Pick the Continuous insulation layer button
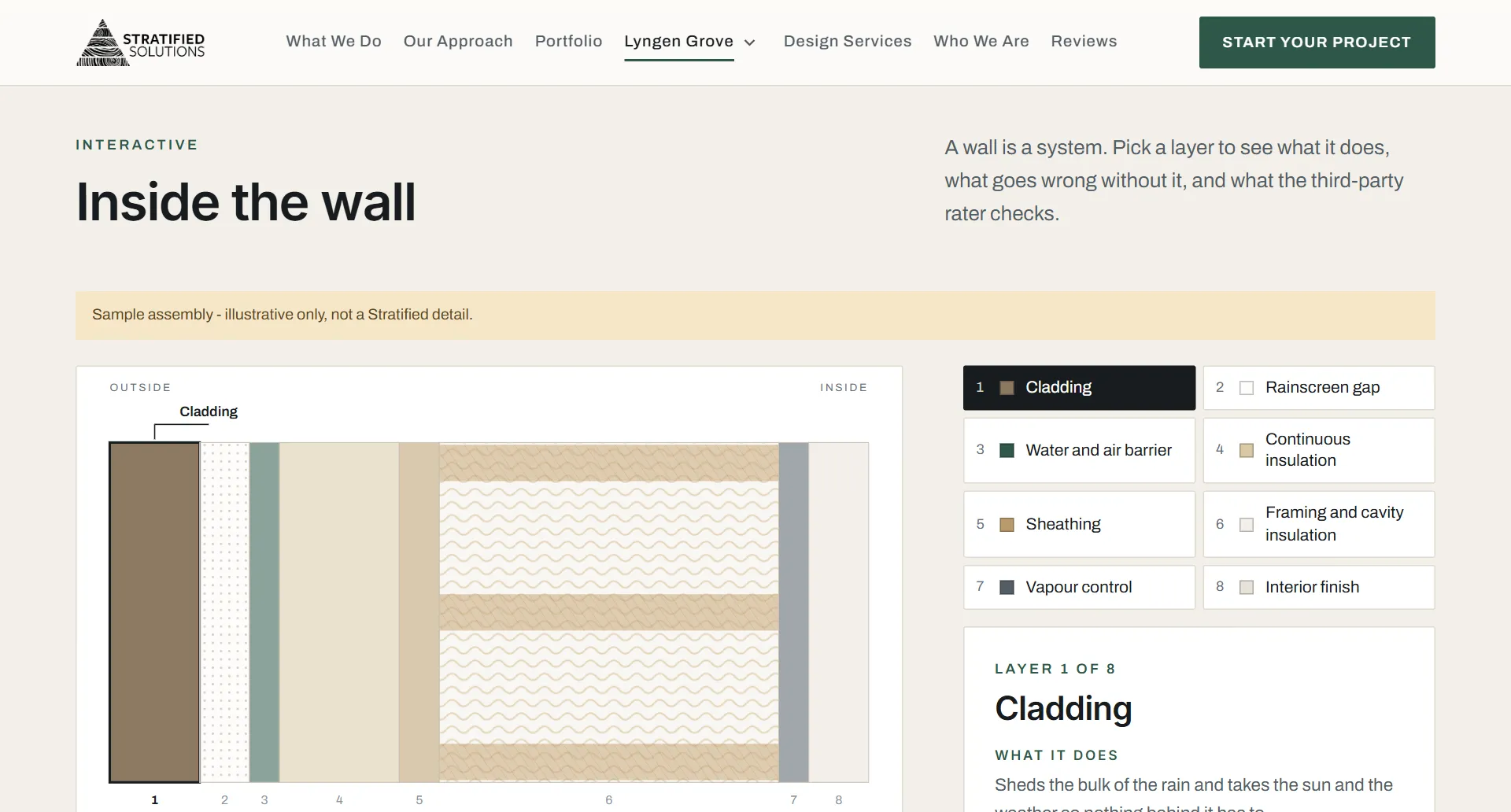This screenshot has width=1511, height=812. click(x=1319, y=450)
